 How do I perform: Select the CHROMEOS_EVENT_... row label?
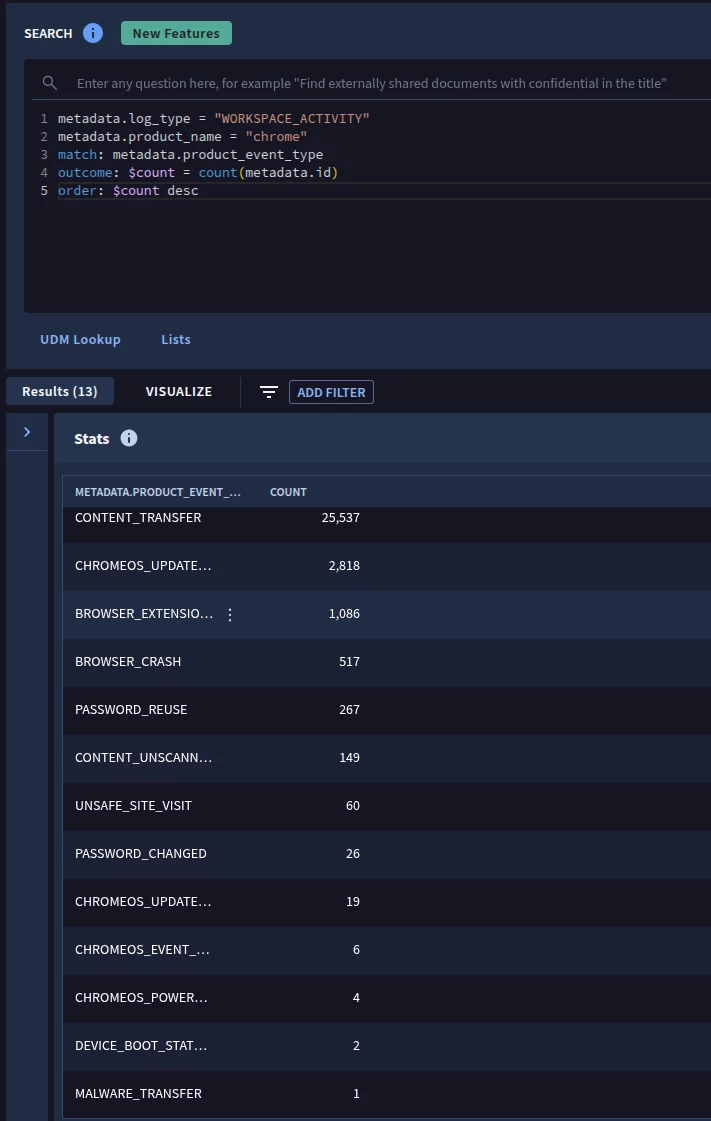(x=142, y=949)
